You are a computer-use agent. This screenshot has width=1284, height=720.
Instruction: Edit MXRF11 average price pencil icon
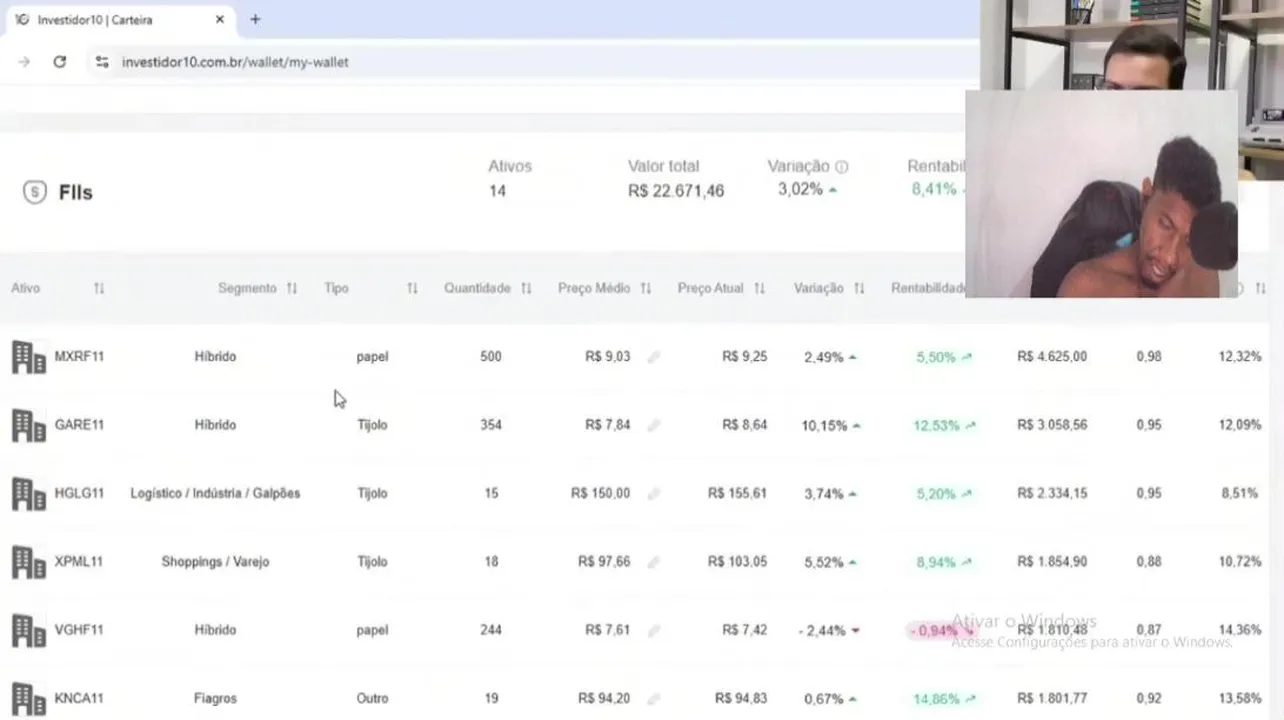(x=653, y=357)
